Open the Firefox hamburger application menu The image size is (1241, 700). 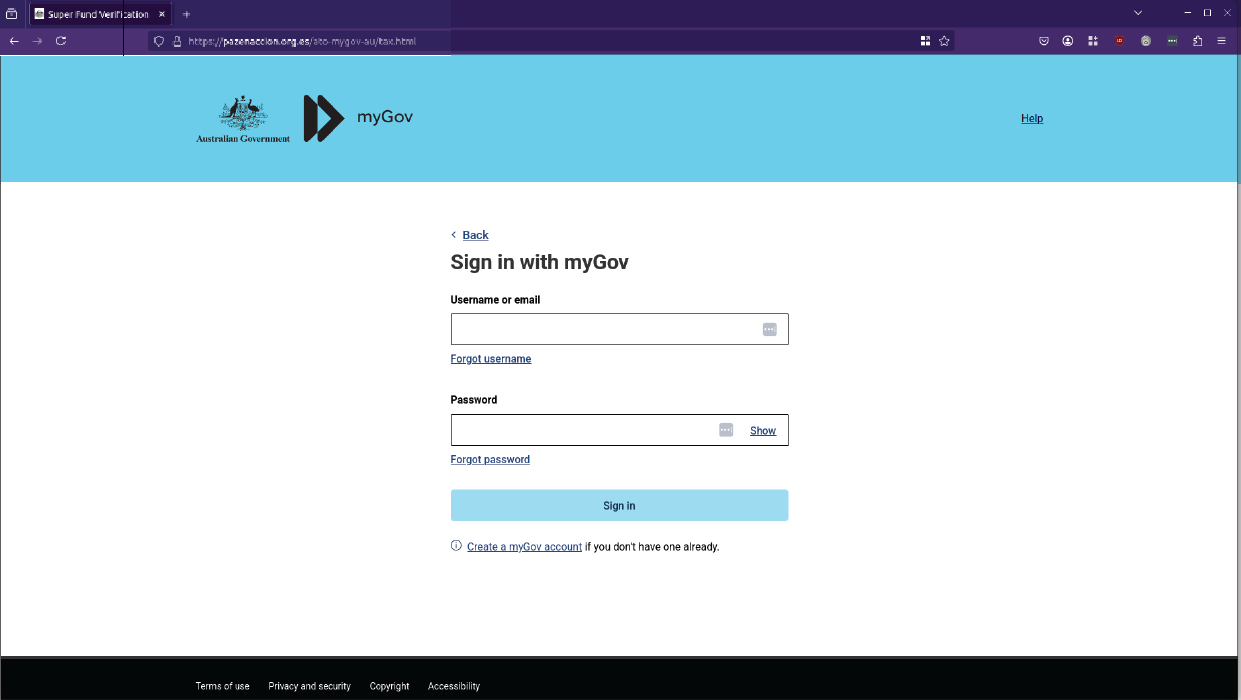click(1221, 41)
